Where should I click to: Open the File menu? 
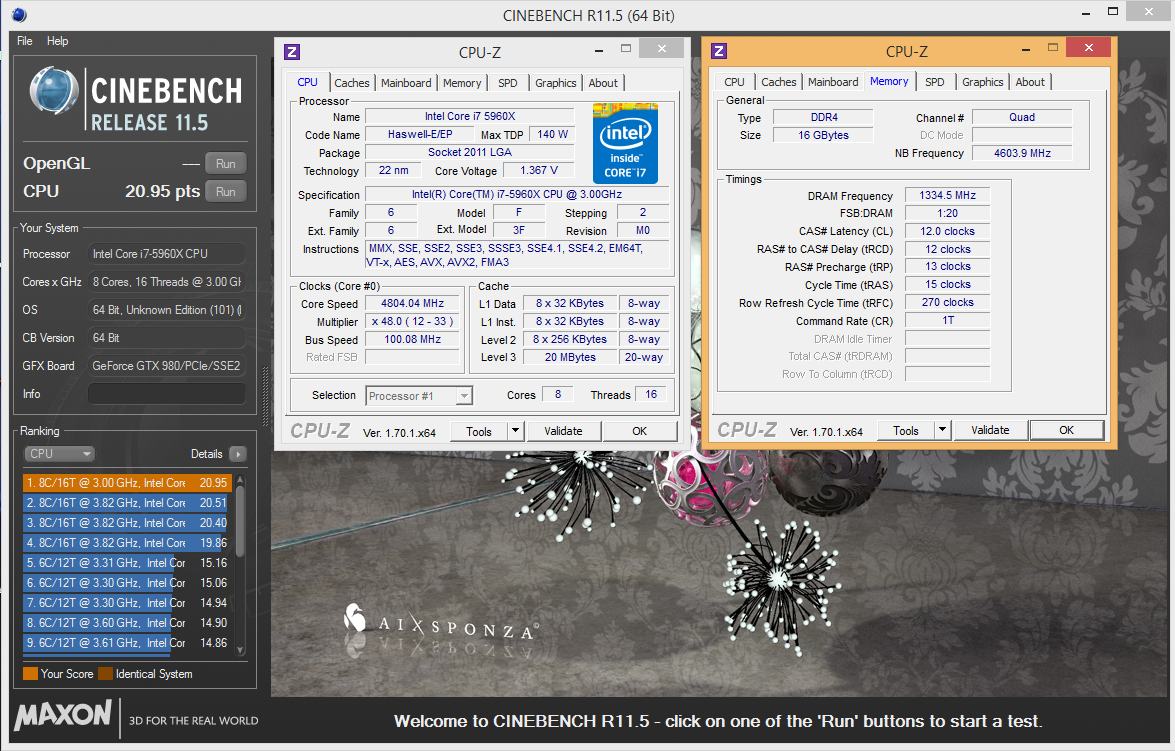pos(25,41)
